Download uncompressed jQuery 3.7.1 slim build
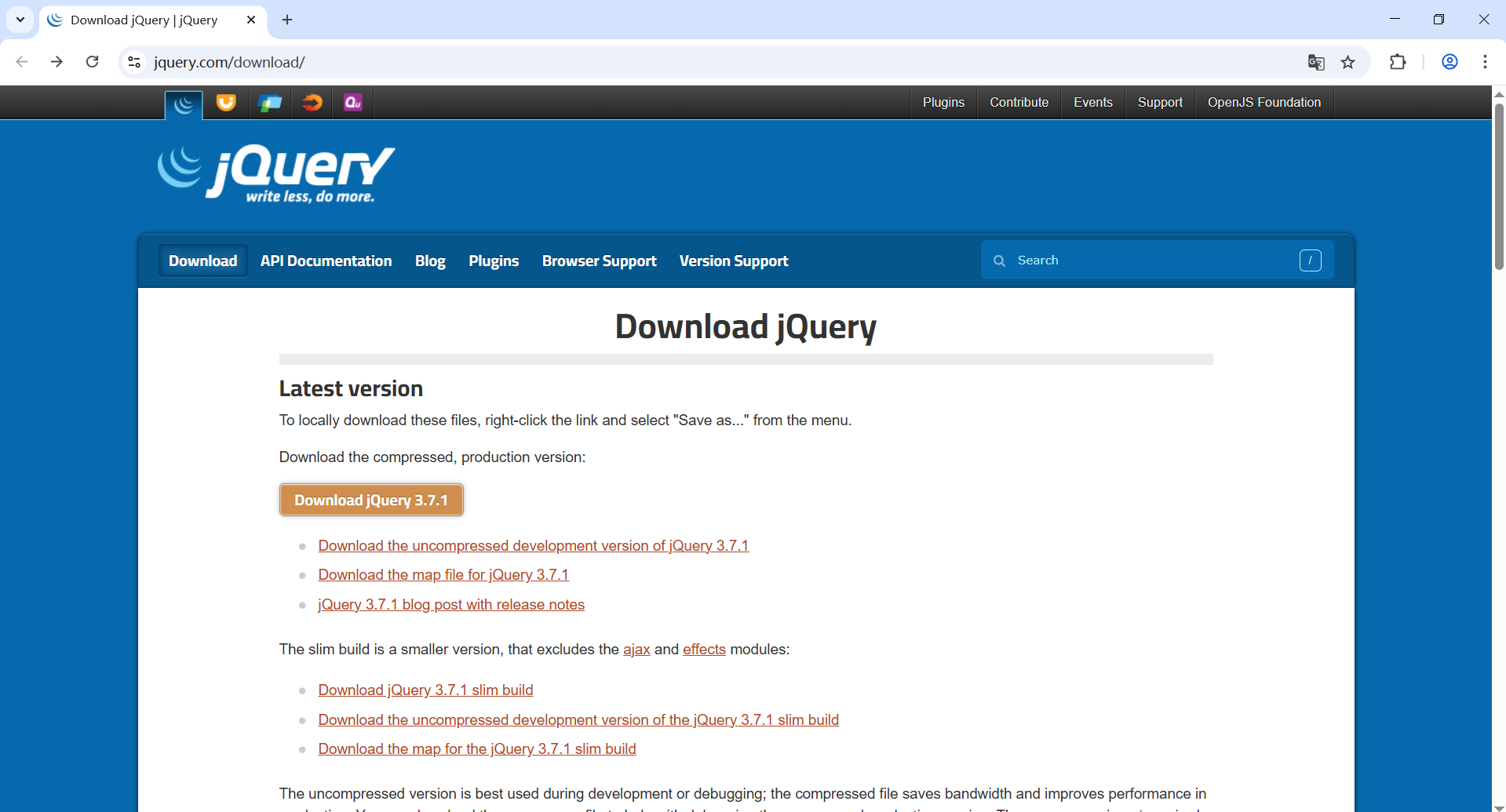This screenshot has width=1506, height=812. pos(578,719)
